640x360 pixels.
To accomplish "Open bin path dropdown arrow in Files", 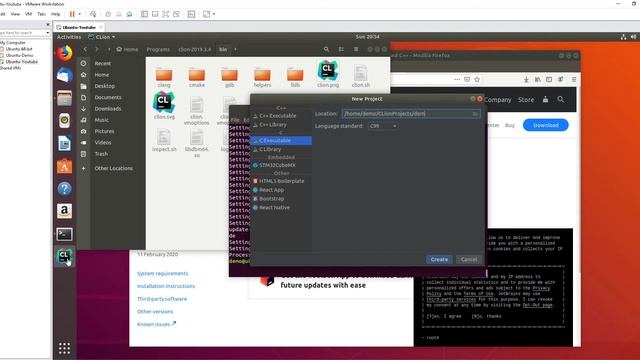I will (x=235, y=49).
